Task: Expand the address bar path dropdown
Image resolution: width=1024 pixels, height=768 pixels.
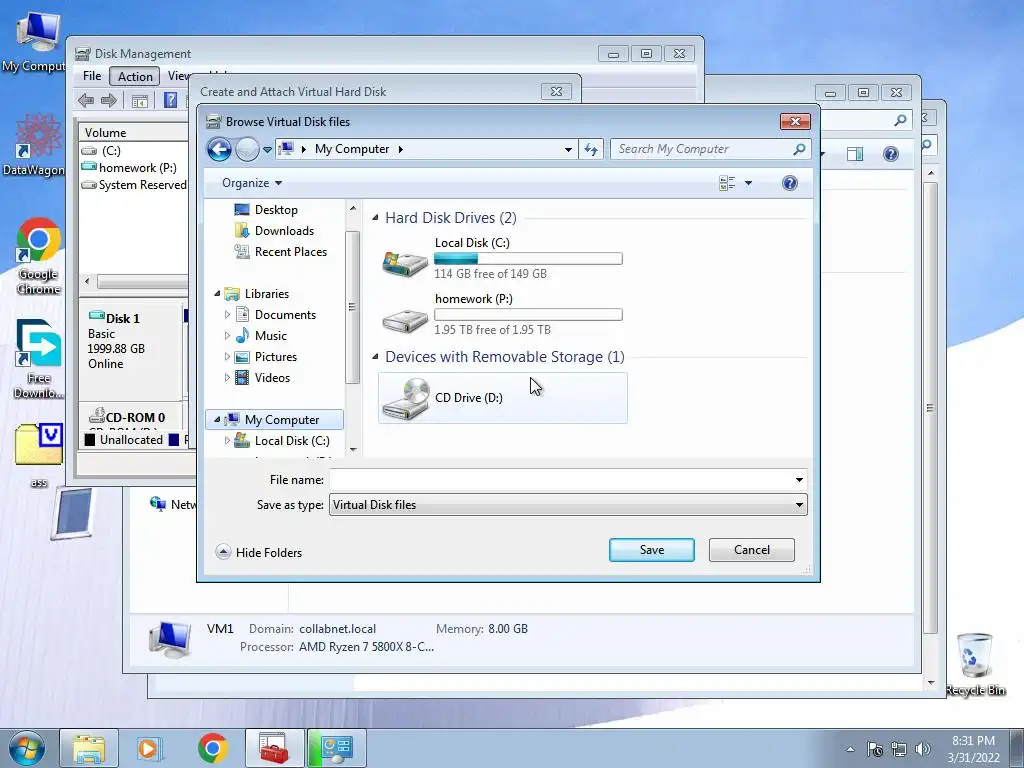Action: [568, 150]
